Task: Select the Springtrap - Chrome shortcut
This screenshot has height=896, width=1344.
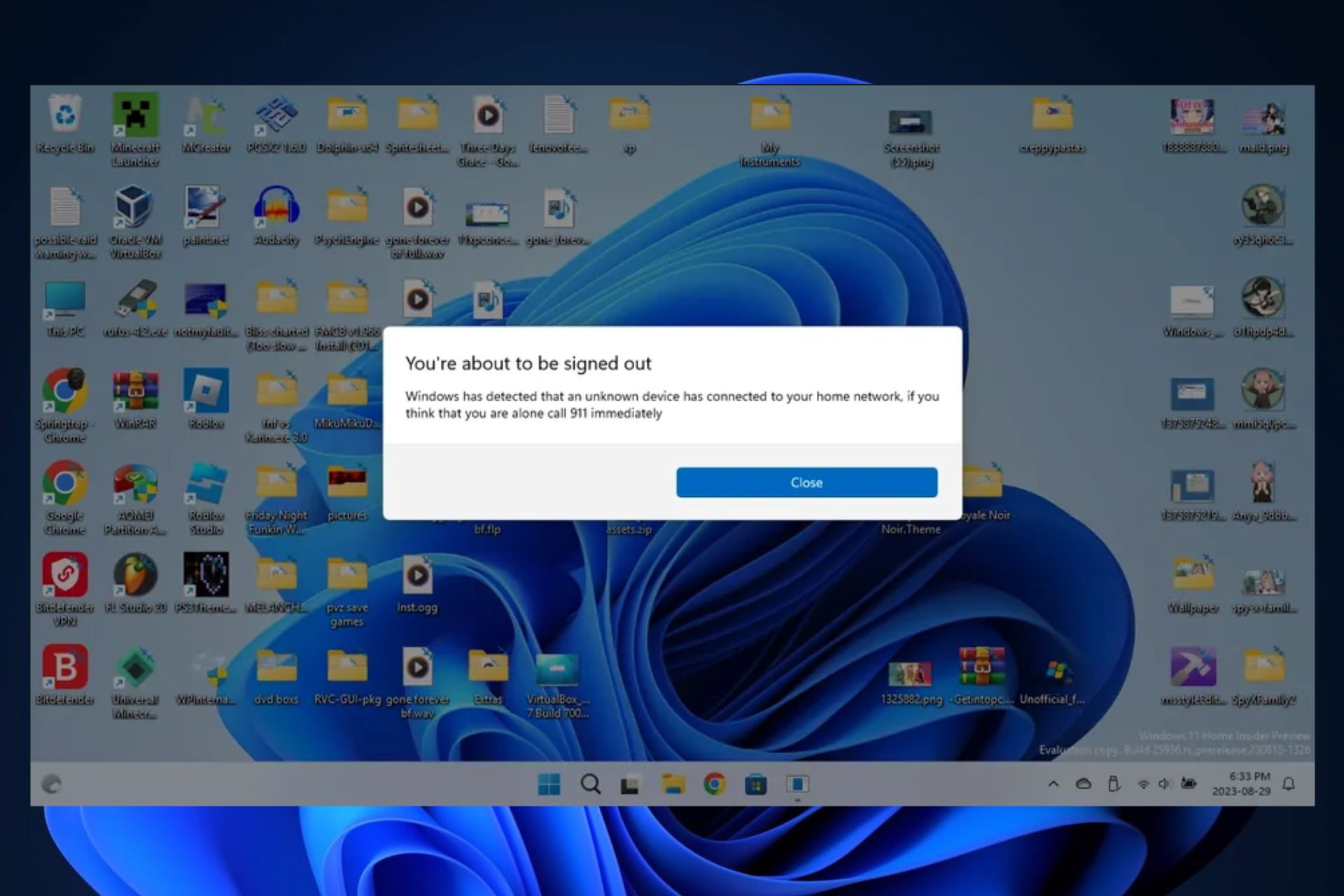Action: point(65,406)
